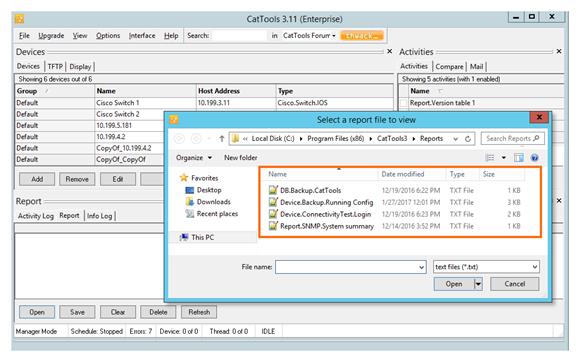The width and height of the screenshot is (580, 362).
Task: Cancel the report file dialog
Action: tap(515, 284)
